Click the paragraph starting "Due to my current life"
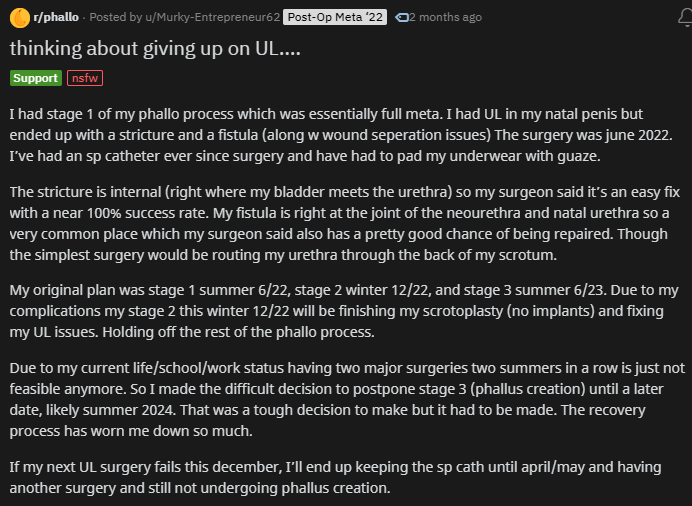This screenshot has width=692, height=506. click(x=347, y=399)
